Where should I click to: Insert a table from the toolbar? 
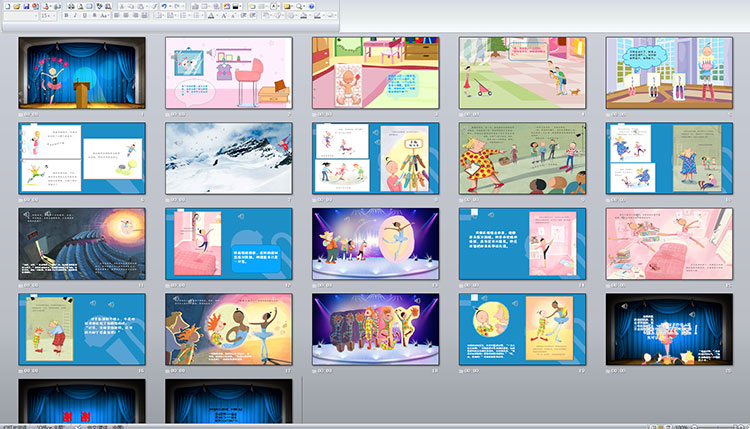[204, 6]
